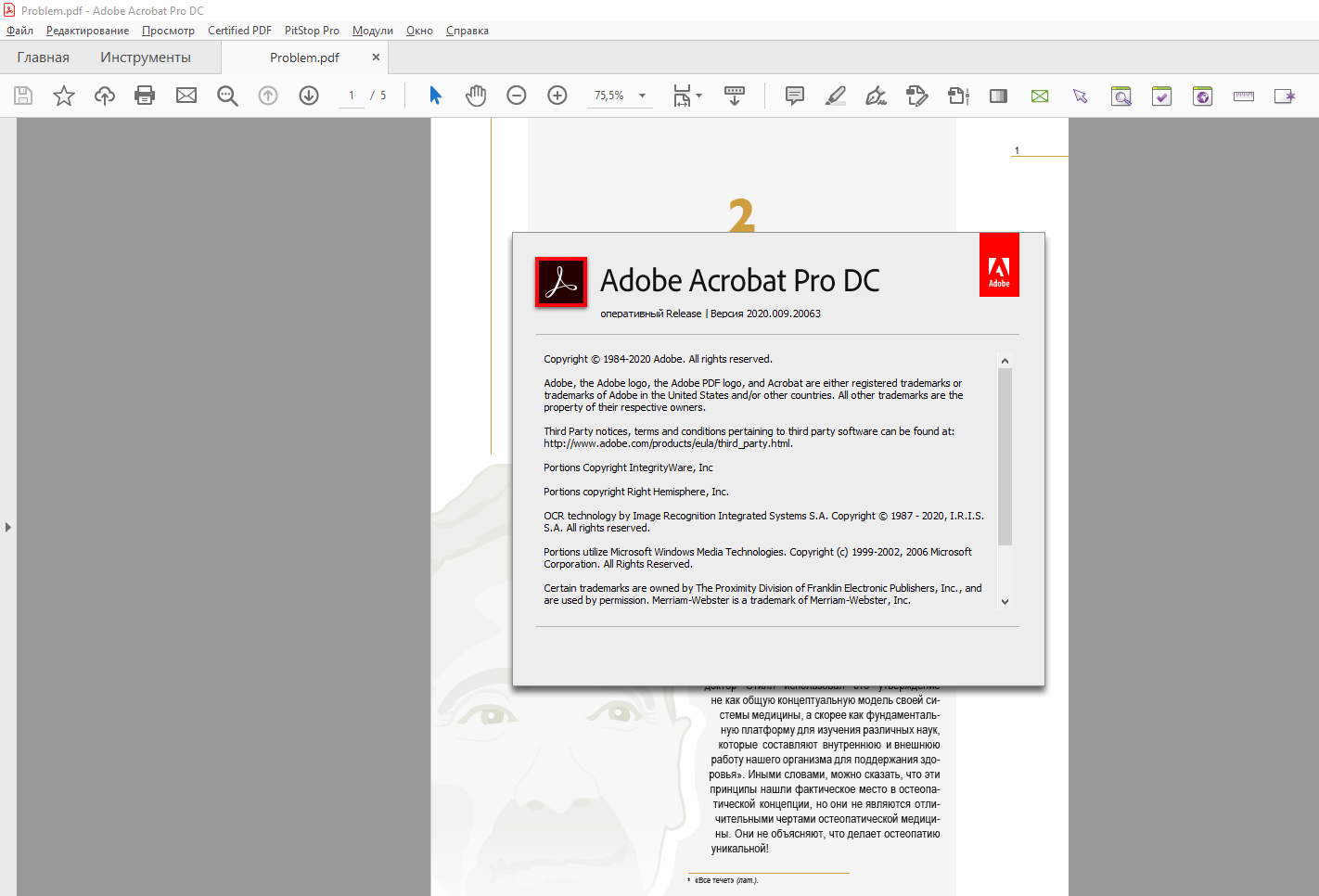This screenshot has width=1319, height=896.
Task: Click the current page number field
Action: 352,96
